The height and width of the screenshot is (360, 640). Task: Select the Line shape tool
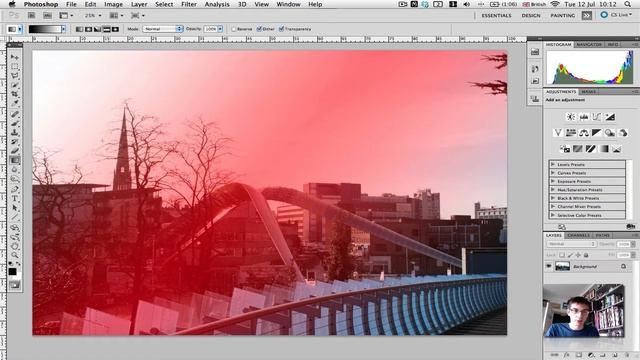point(15,218)
